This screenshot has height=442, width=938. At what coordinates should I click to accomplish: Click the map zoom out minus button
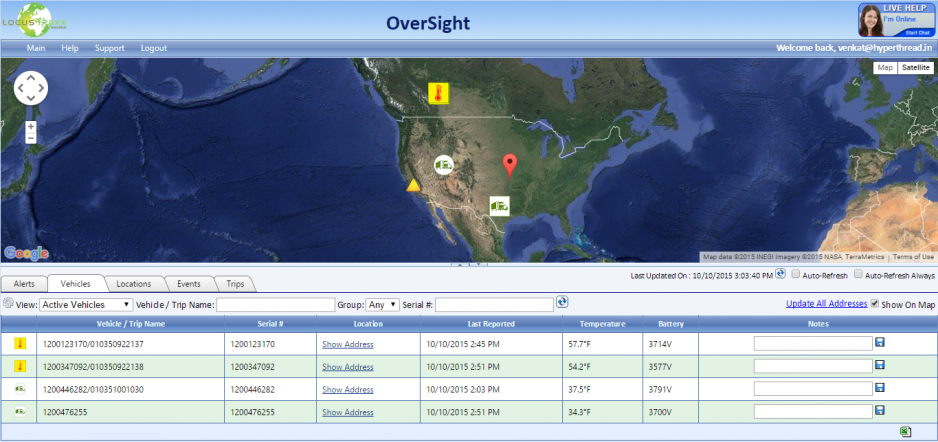tap(31, 138)
